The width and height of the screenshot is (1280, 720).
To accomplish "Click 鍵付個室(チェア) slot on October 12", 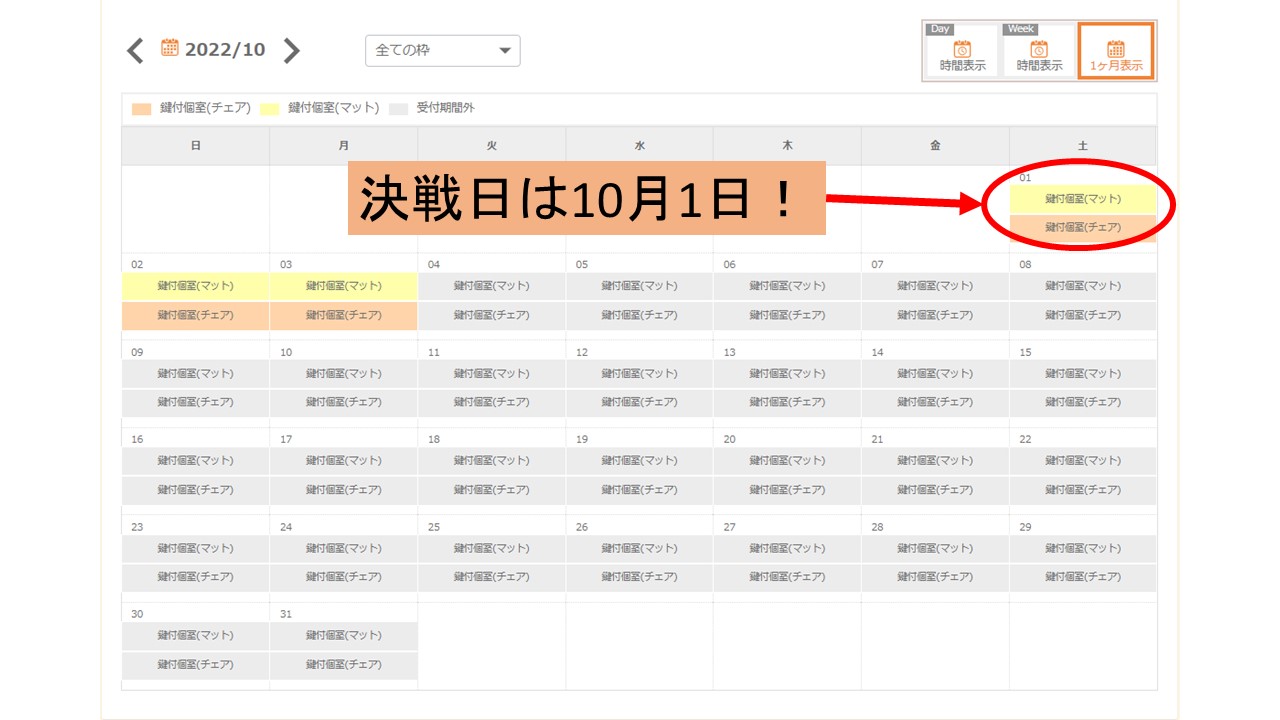I will pyautogui.click(x=640, y=402).
